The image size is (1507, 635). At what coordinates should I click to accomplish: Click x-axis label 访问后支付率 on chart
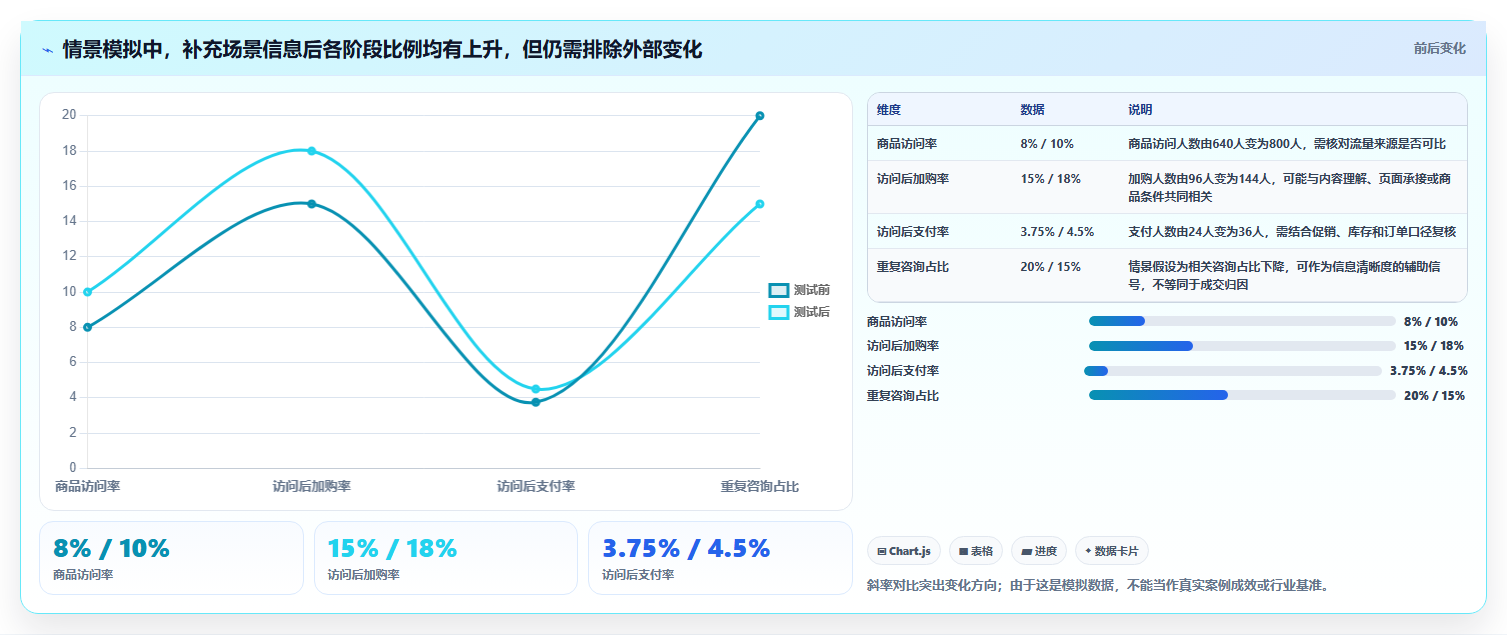(536, 487)
